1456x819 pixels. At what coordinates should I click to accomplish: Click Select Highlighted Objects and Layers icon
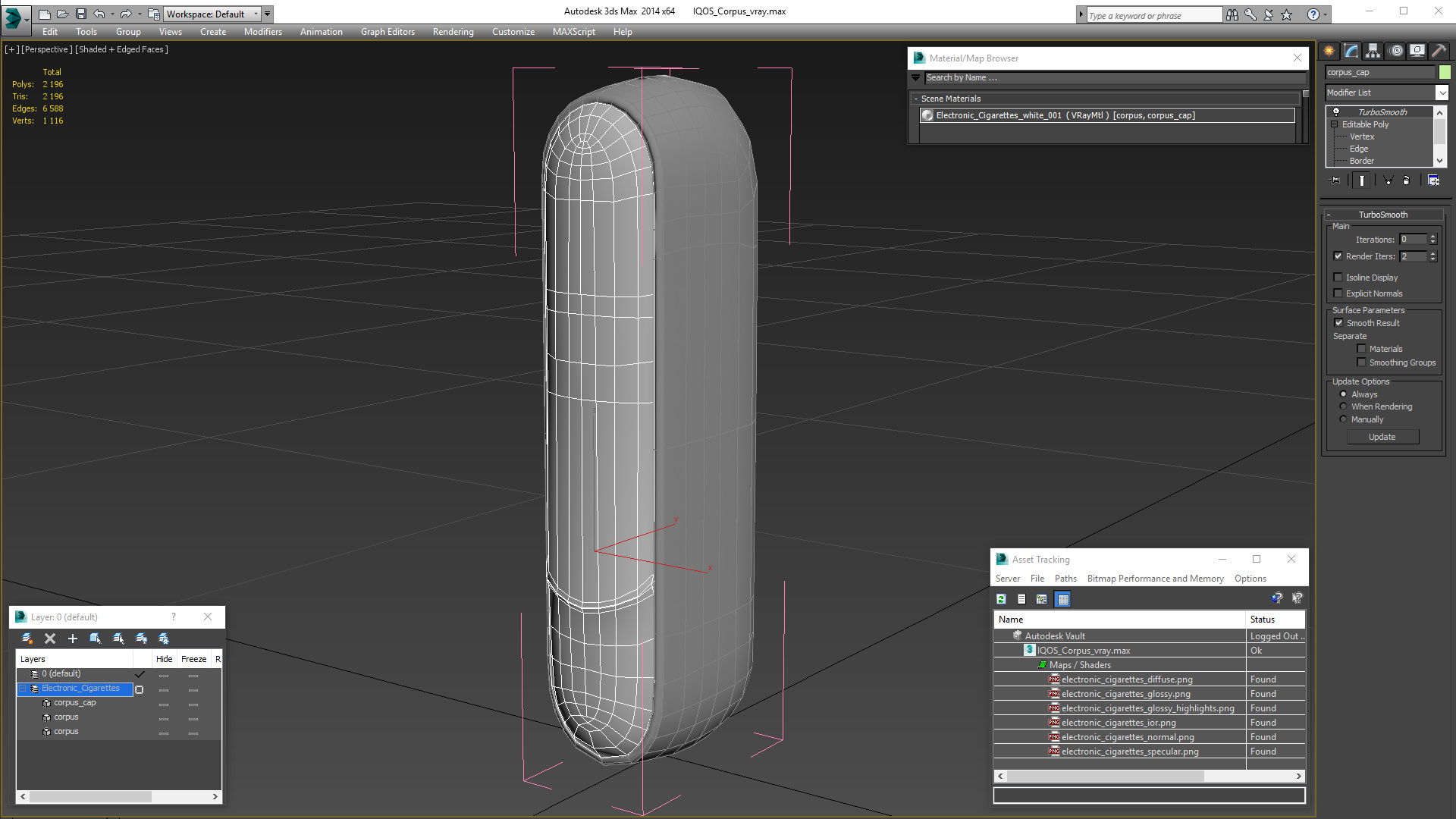(x=96, y=639)
